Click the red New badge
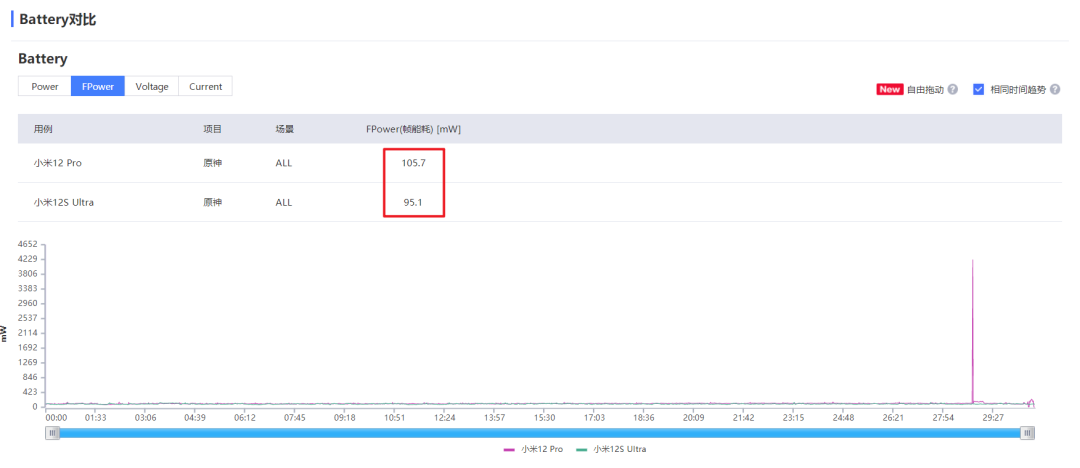 (889, 89)
